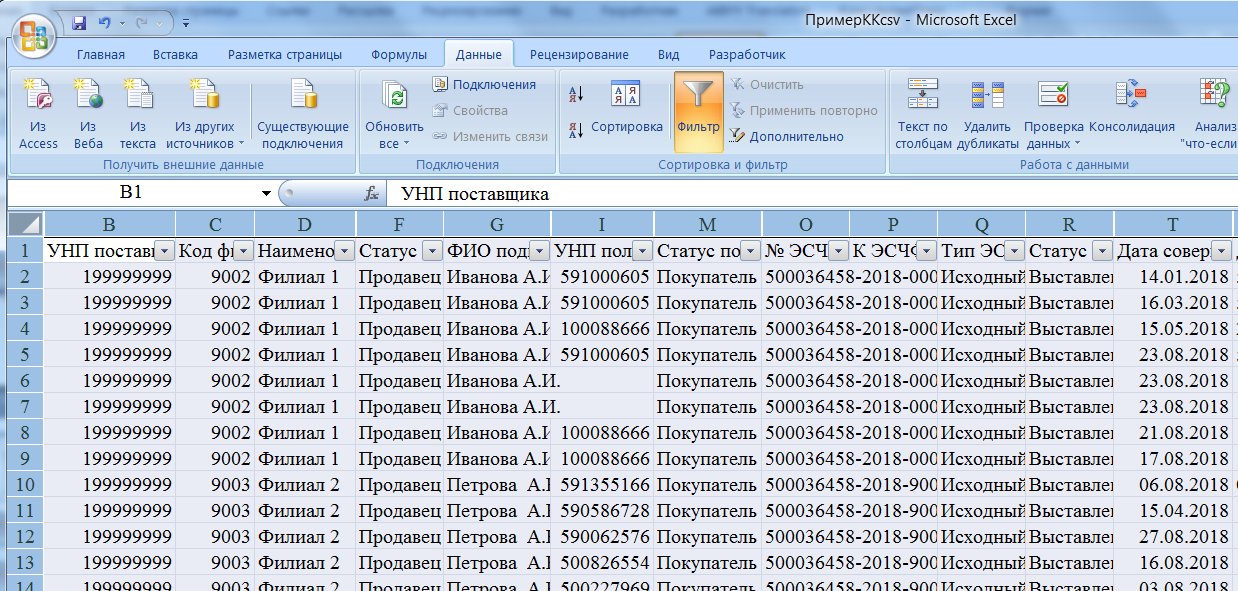The height and width of the screenshot is (591, 1238).
Task: Click the Sort Z to A descending icon
Action: [576, 130]
